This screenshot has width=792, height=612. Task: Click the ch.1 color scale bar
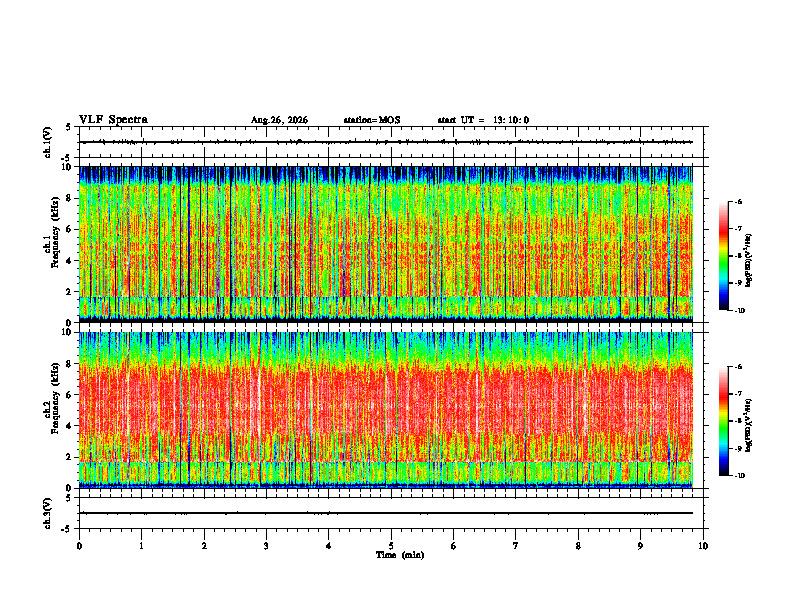click(723, 256)
